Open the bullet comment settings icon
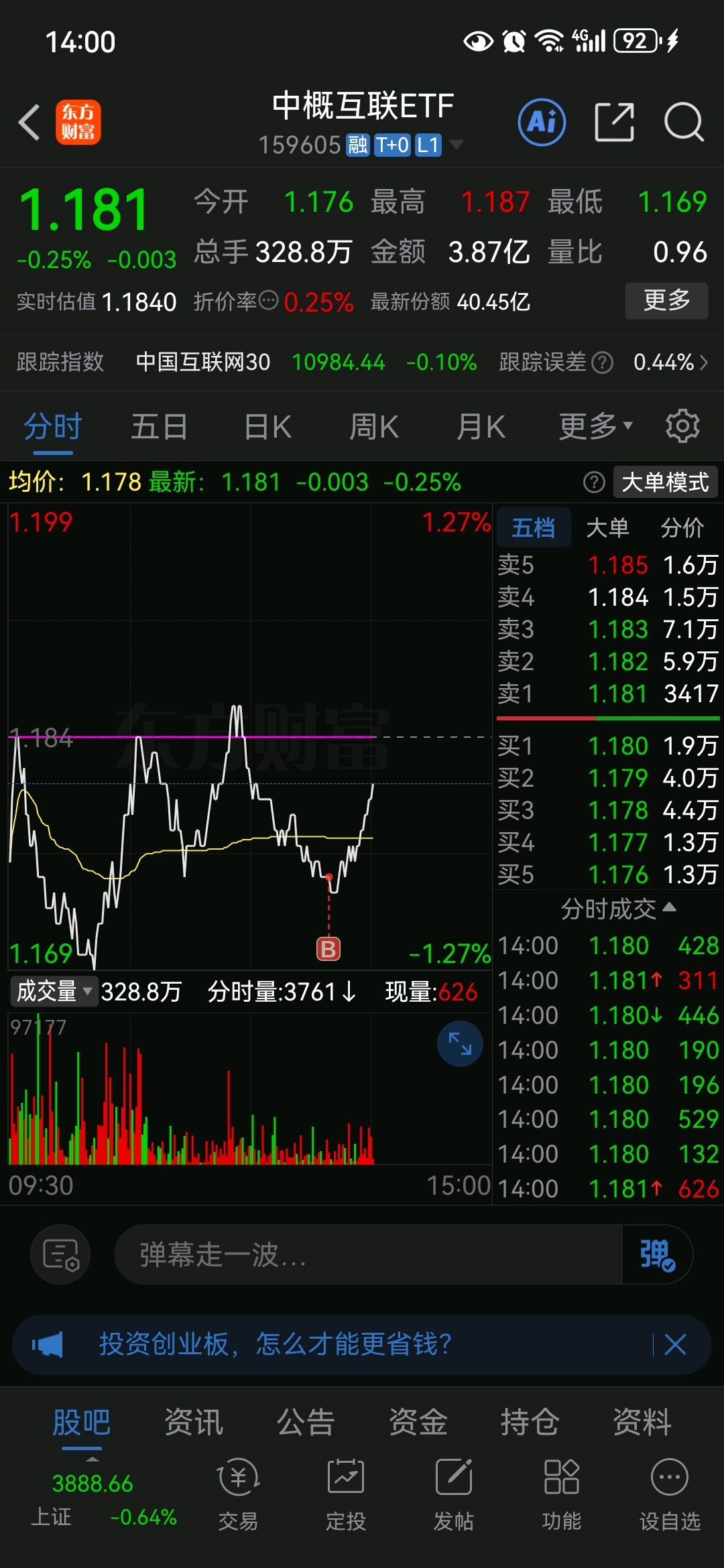This screenshot has height=1568, width=724. tap(60, 1254)
